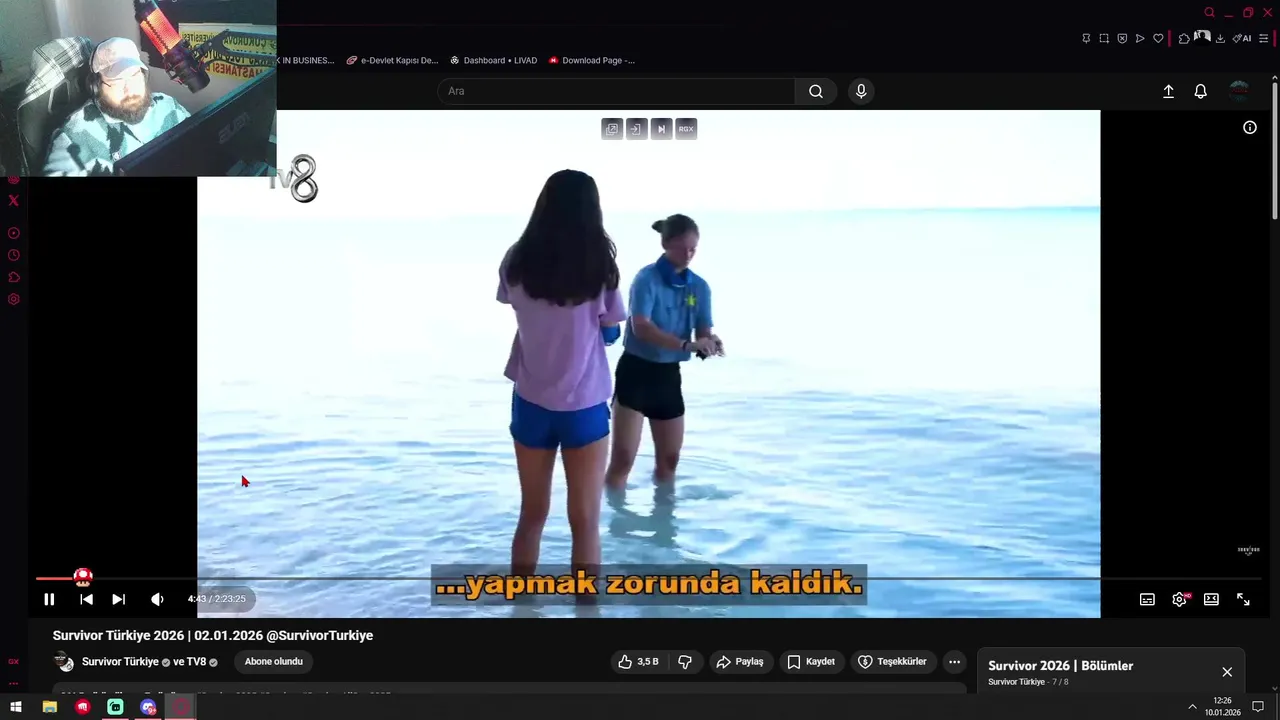Click the TV8 channel name

tap(196, 662)
